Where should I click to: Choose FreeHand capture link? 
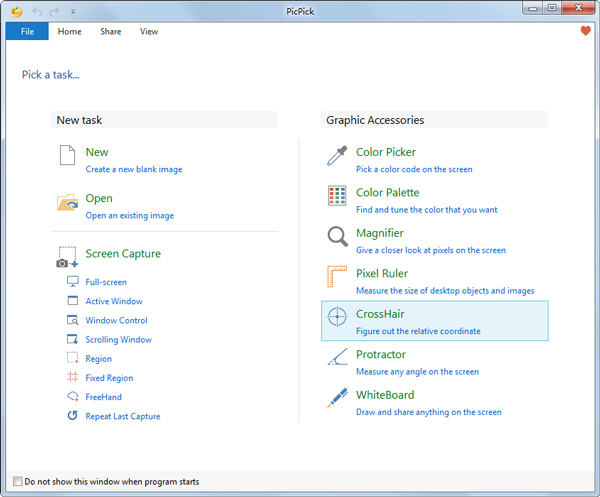coord(104,397)
